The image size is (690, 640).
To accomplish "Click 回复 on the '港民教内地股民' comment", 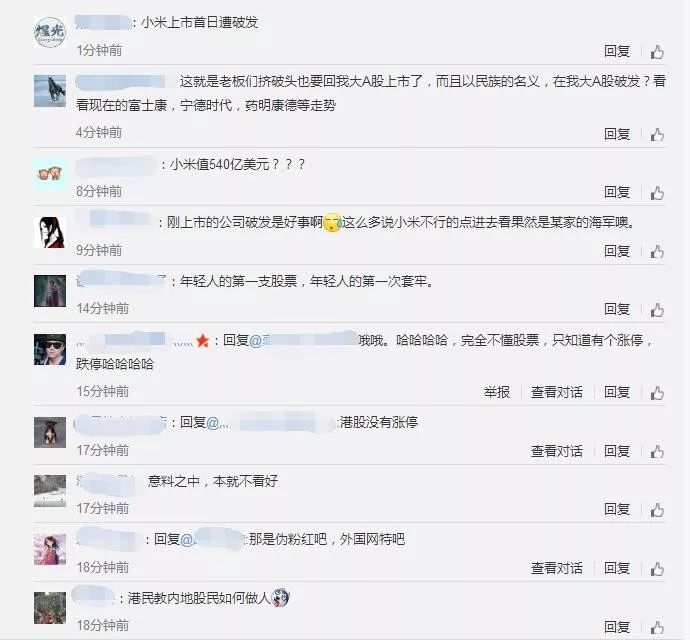I will tap(617, 627).
